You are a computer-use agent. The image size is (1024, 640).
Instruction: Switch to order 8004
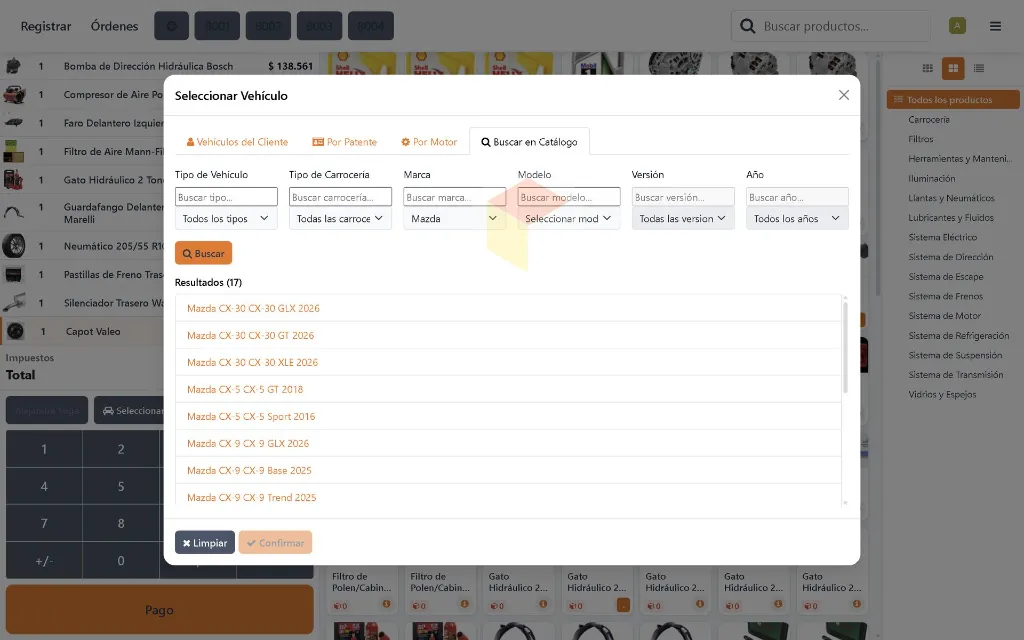point(371,26)
